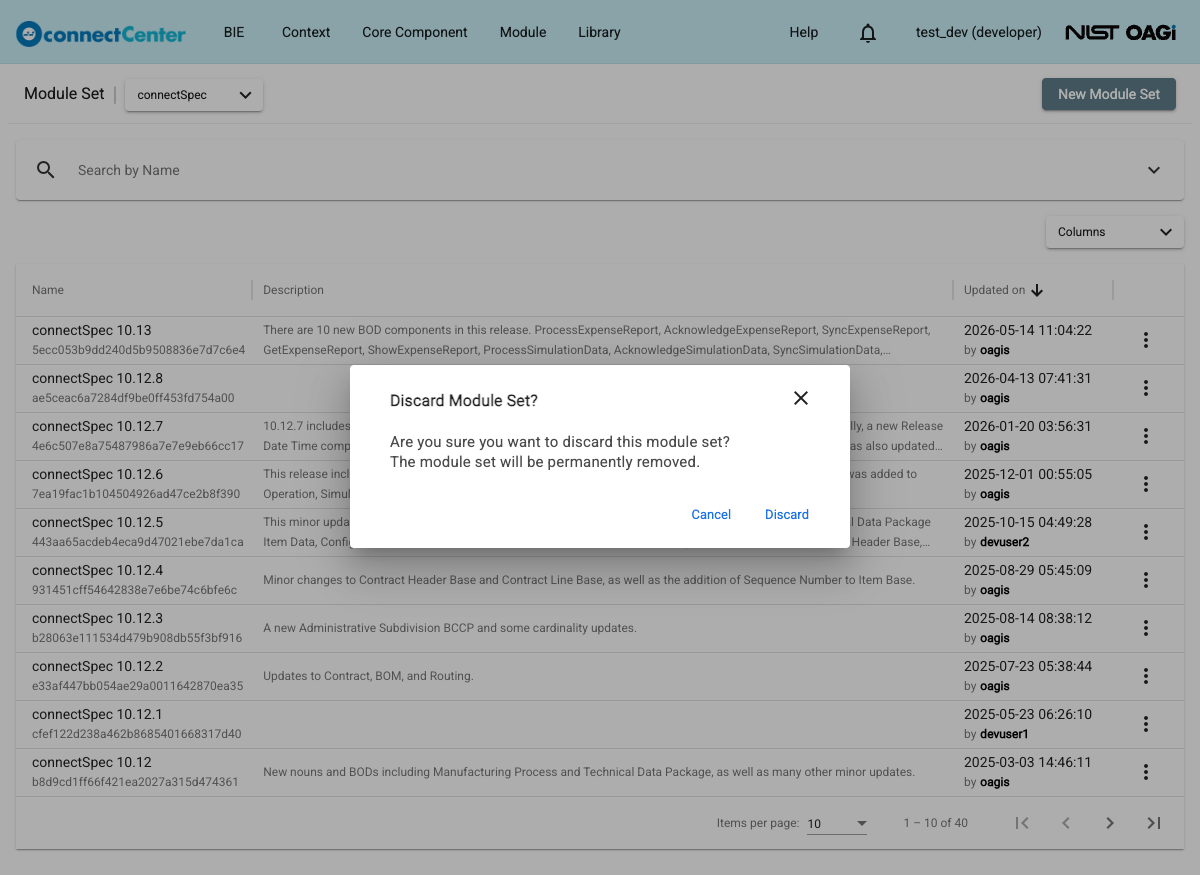
Task: Go to the previous page
Action: (x=1066, y=823)
